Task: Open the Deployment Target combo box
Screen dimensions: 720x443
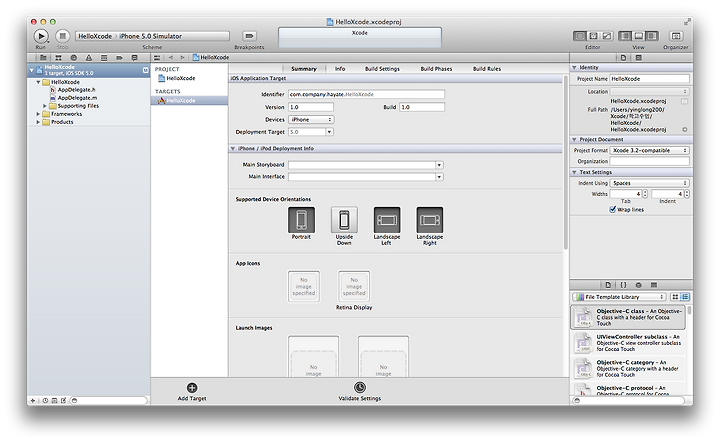Action: pos(329,132)
